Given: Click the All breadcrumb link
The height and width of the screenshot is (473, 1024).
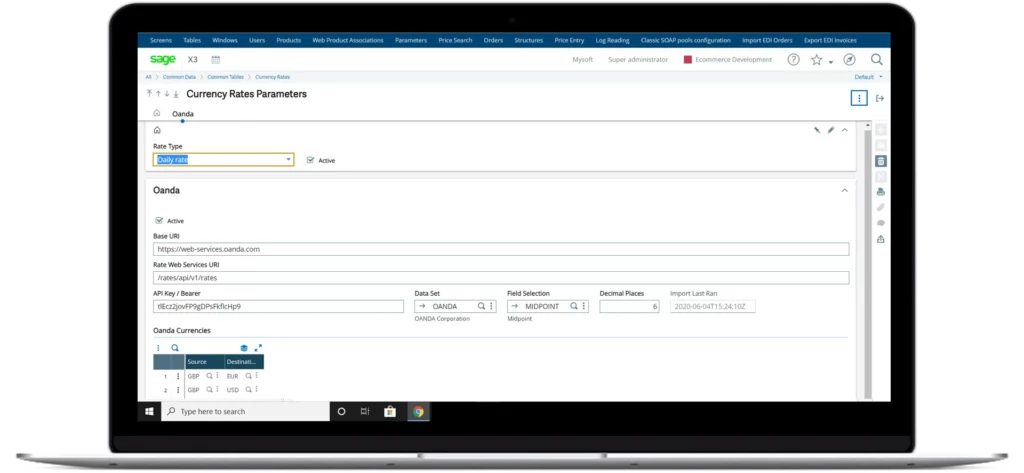Looking at the screenshot, I should (148, 77).
